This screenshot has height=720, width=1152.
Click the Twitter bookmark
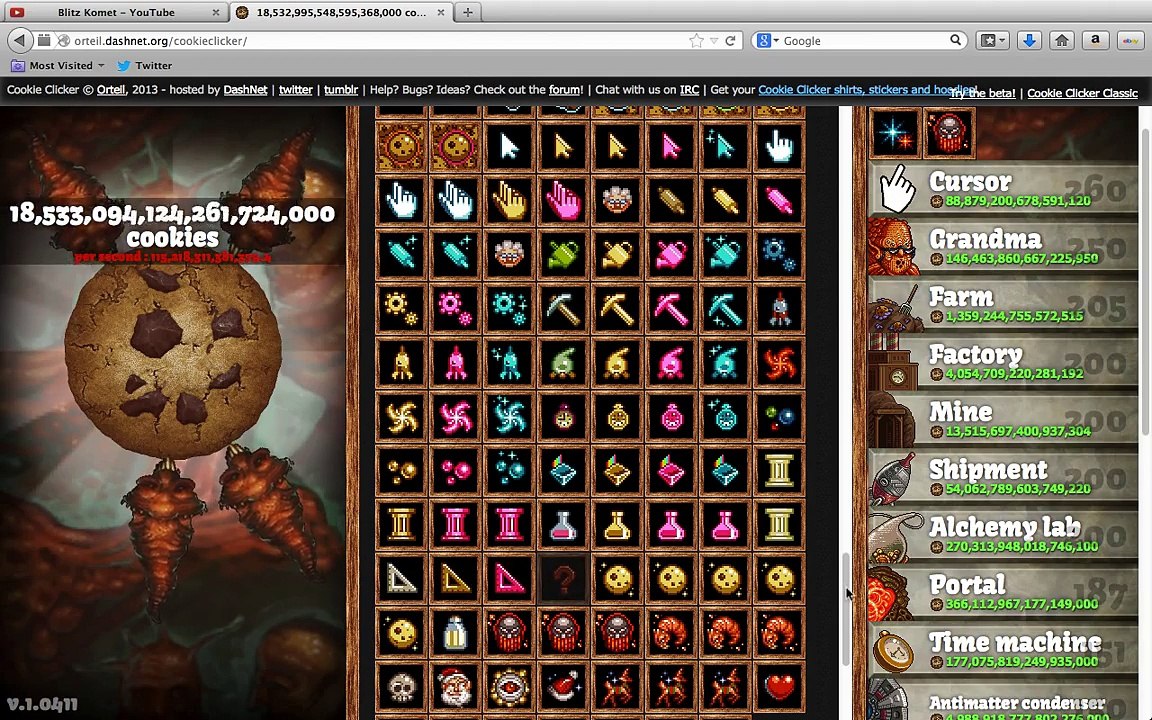(145, 65)
